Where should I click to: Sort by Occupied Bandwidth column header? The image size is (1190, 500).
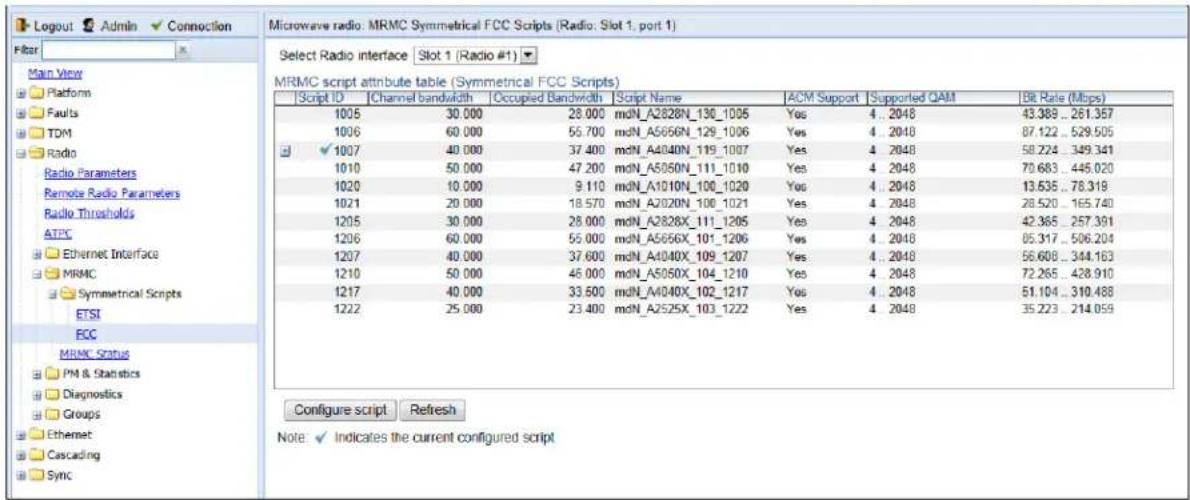(552, 99)
